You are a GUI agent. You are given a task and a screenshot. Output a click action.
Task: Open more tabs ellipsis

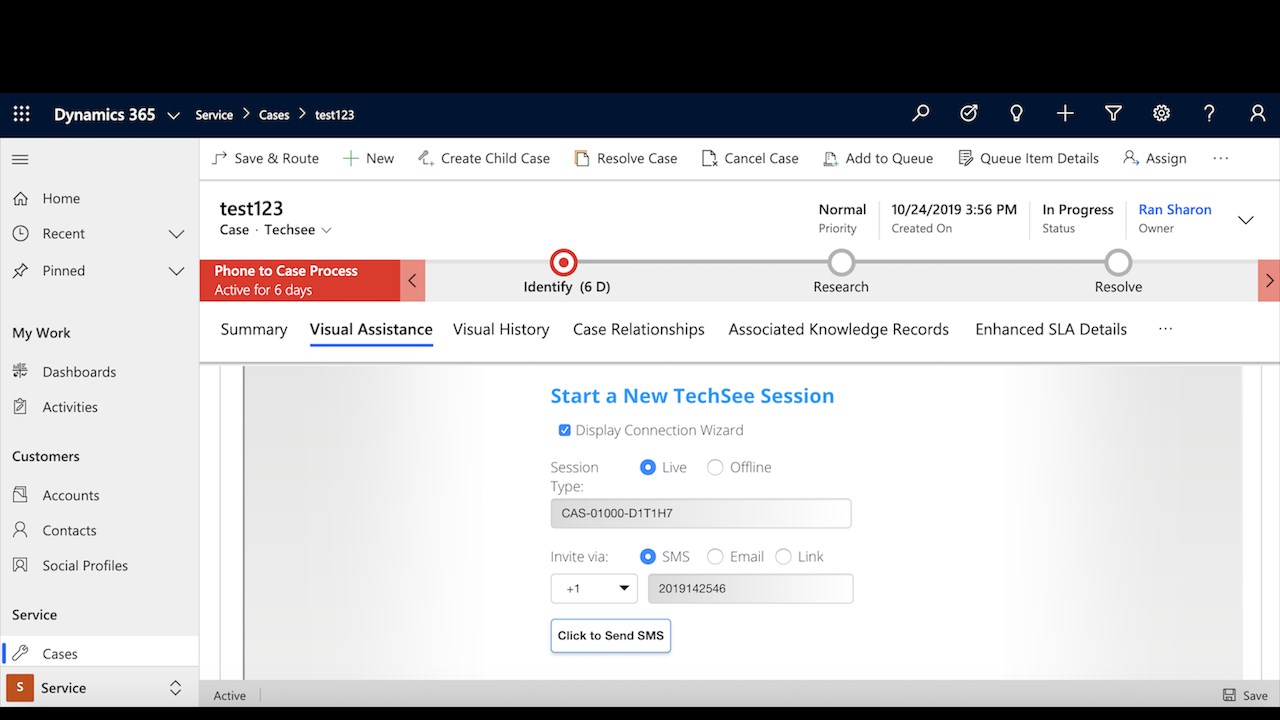[1165, 329]
